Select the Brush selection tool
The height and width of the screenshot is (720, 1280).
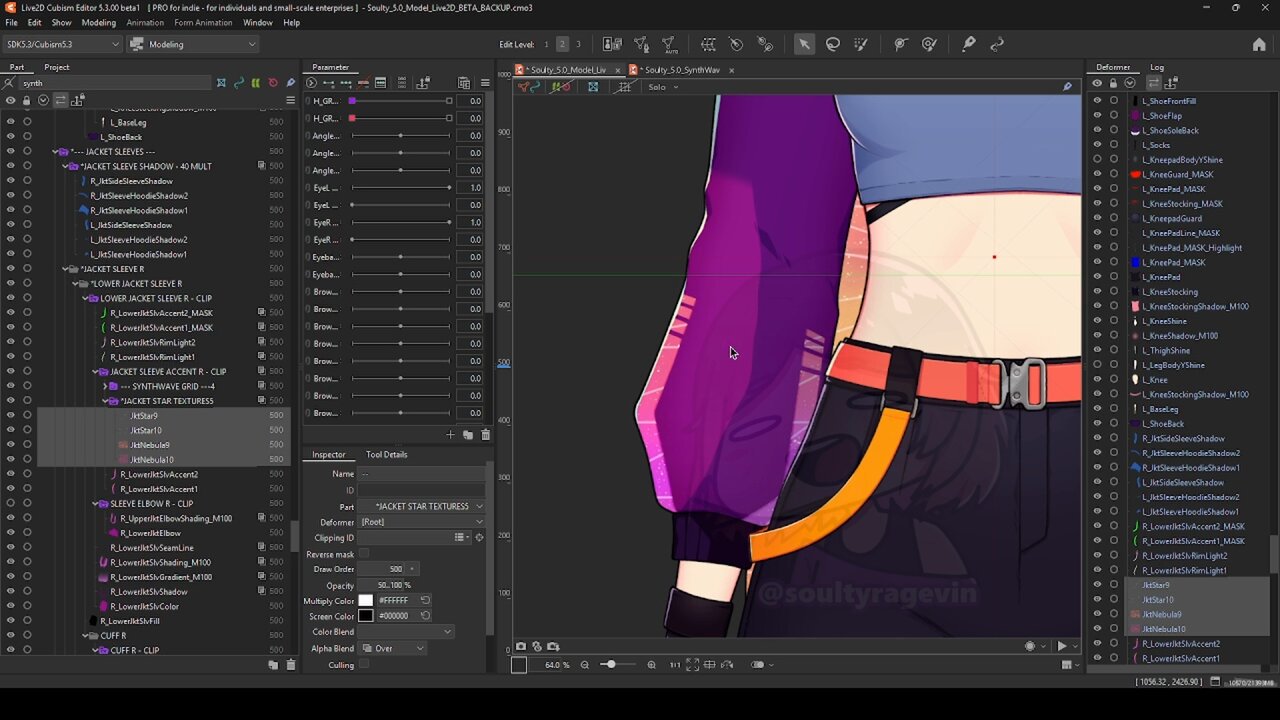pos(860,44)
